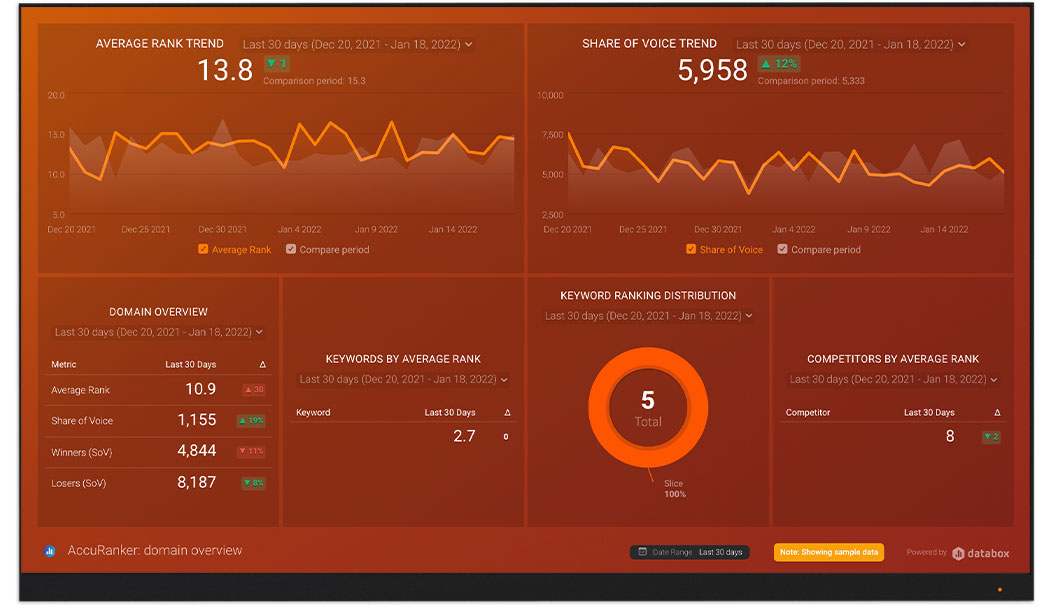1052x609 pixels.
Task: Select the Winners (SoV) table row label
Action: click(x=82, y=453)
